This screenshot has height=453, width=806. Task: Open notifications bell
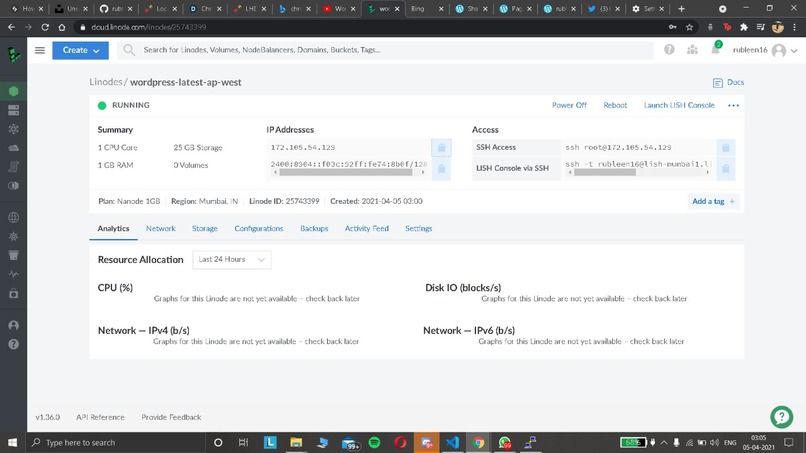pos(716,49)
